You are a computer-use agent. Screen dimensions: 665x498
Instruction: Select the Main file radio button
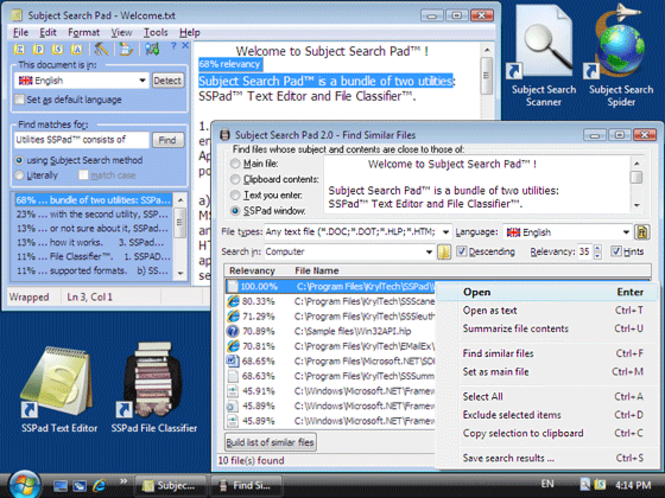click(235, 163)
